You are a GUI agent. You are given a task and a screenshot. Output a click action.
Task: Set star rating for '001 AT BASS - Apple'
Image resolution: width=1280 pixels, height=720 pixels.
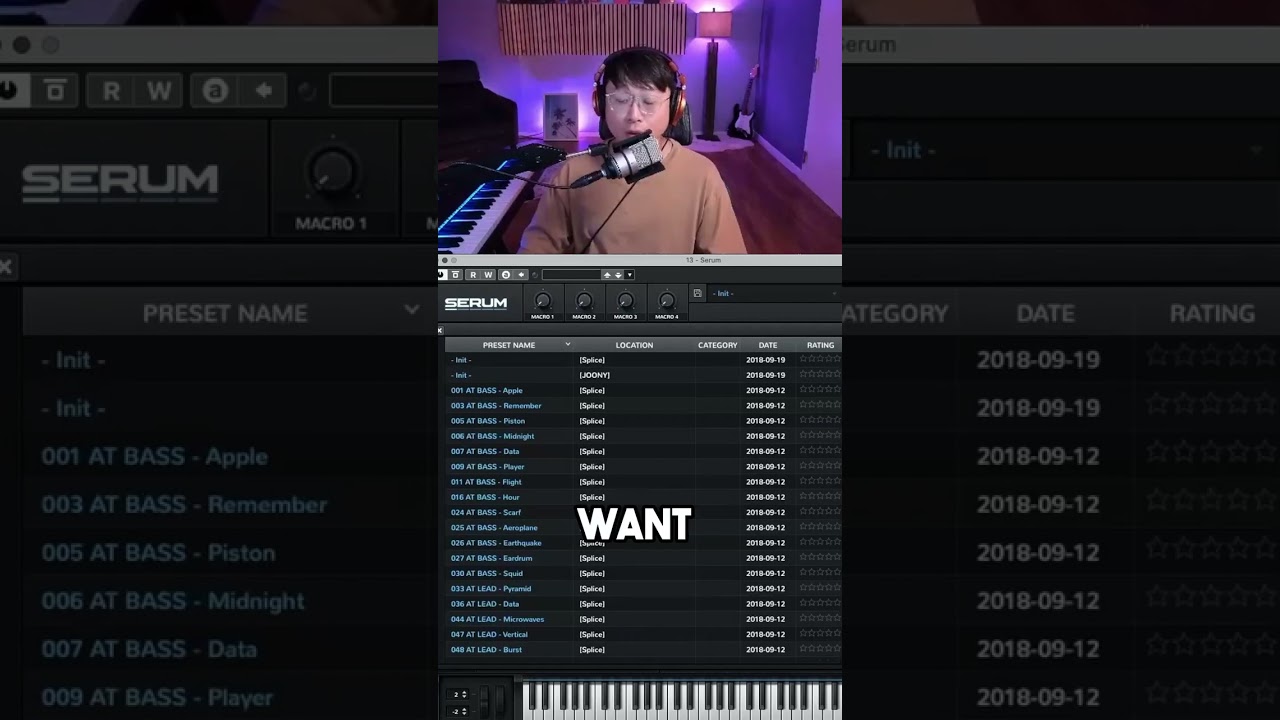[819, 390]
